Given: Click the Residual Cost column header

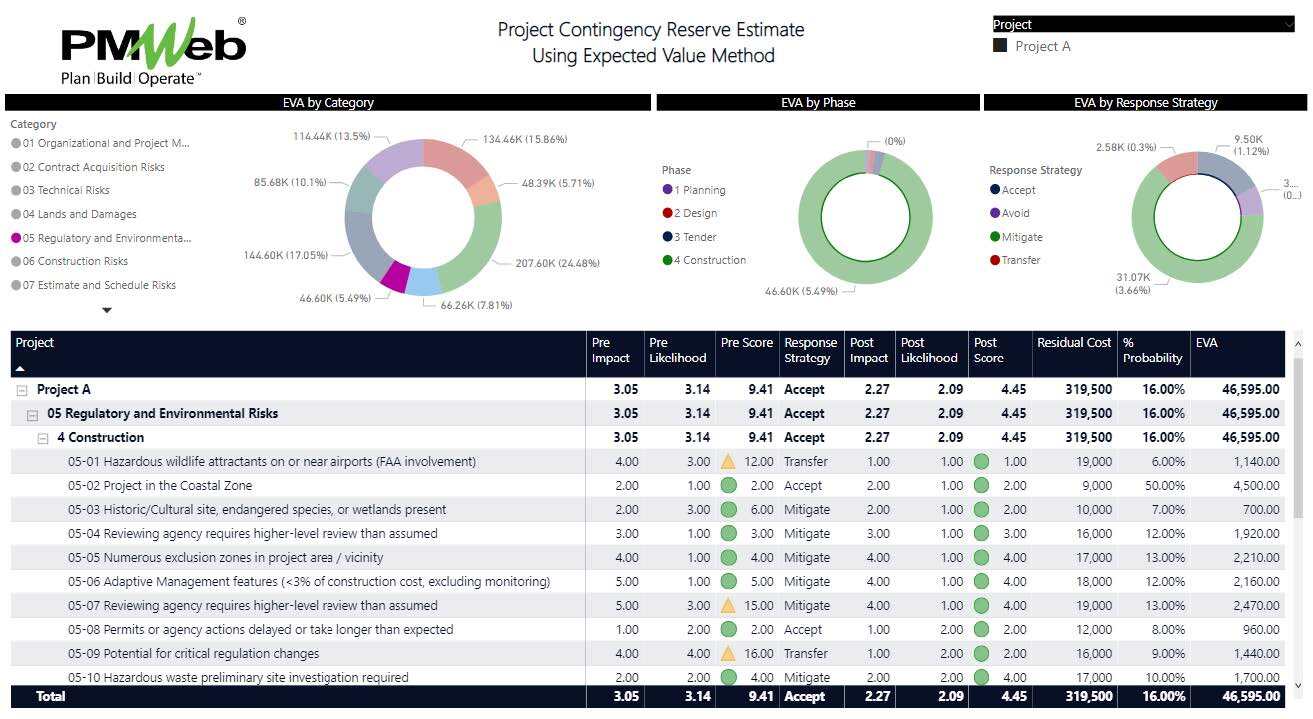Looking at the screenshot, I should pyautogui.click(x=1073, y=343).
